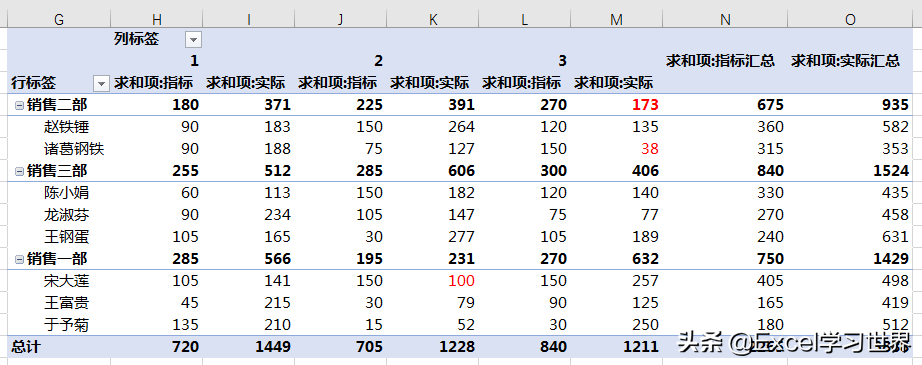
Task: Select the 582 cell for 赵铁锤
Action: tap(850, 127)
